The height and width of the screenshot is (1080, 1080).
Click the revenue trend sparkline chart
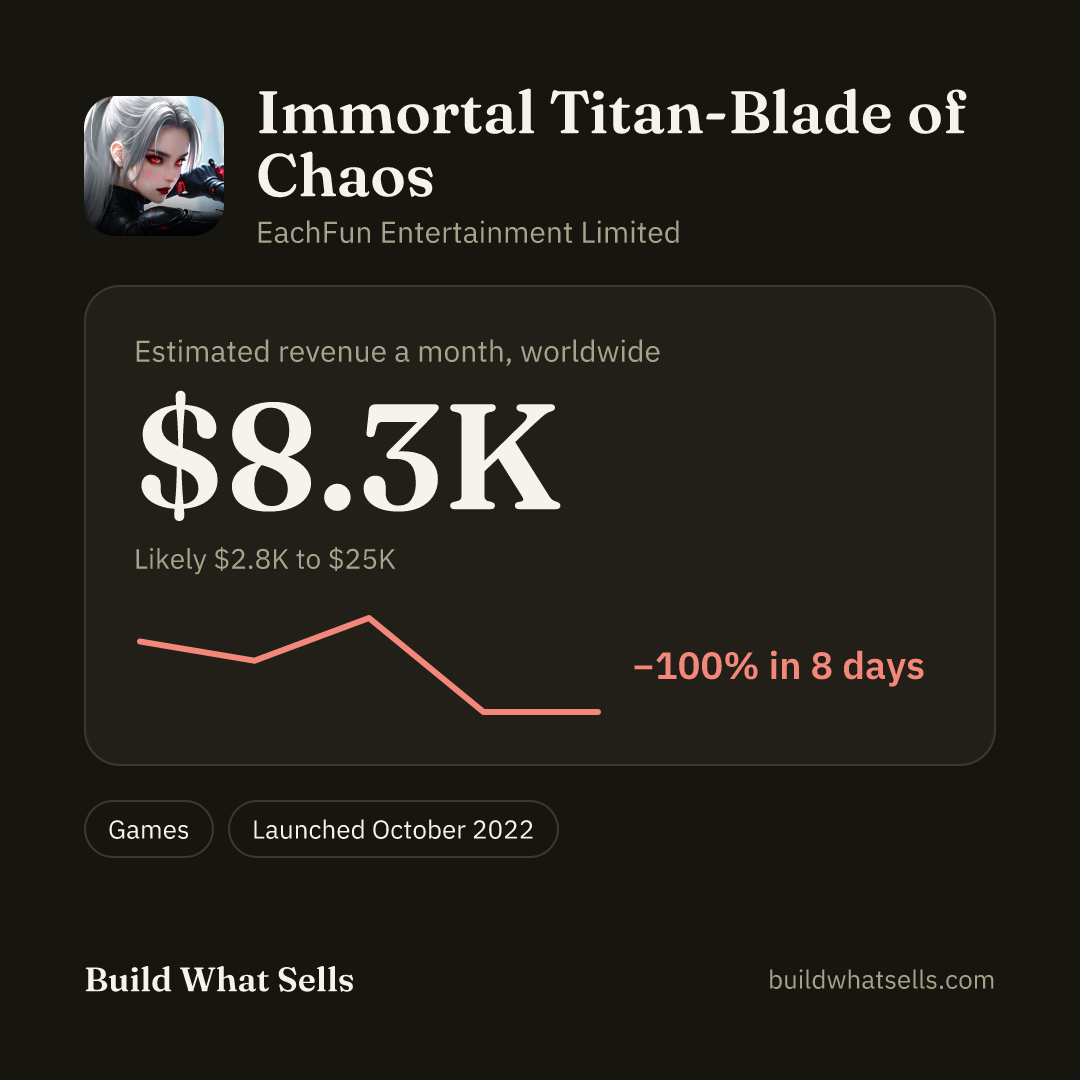coord(369,665)
